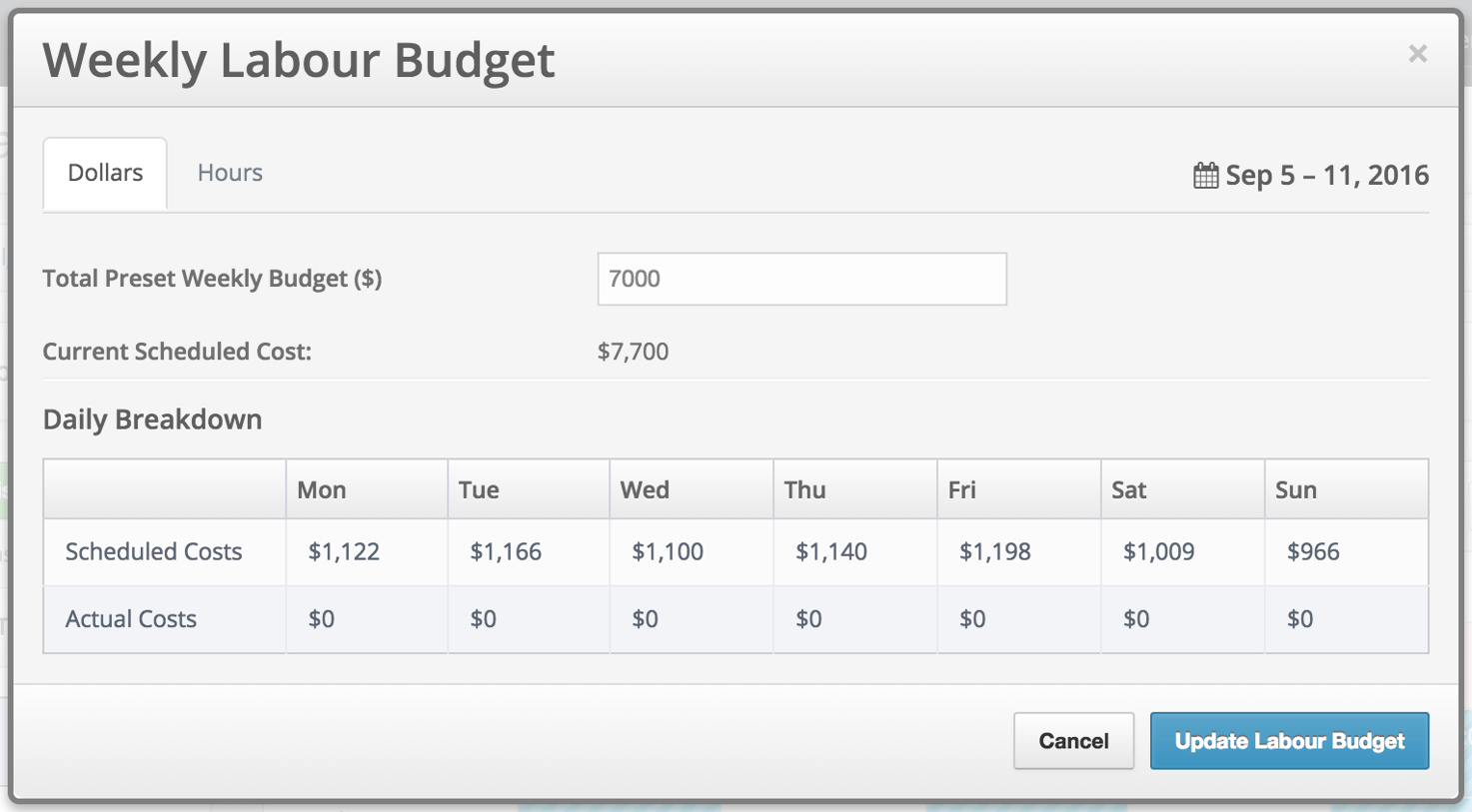The image size is (1472, 812).
Task: Click the Current Scheduled Cost value $7,700
Action: (x=635, y=352)
